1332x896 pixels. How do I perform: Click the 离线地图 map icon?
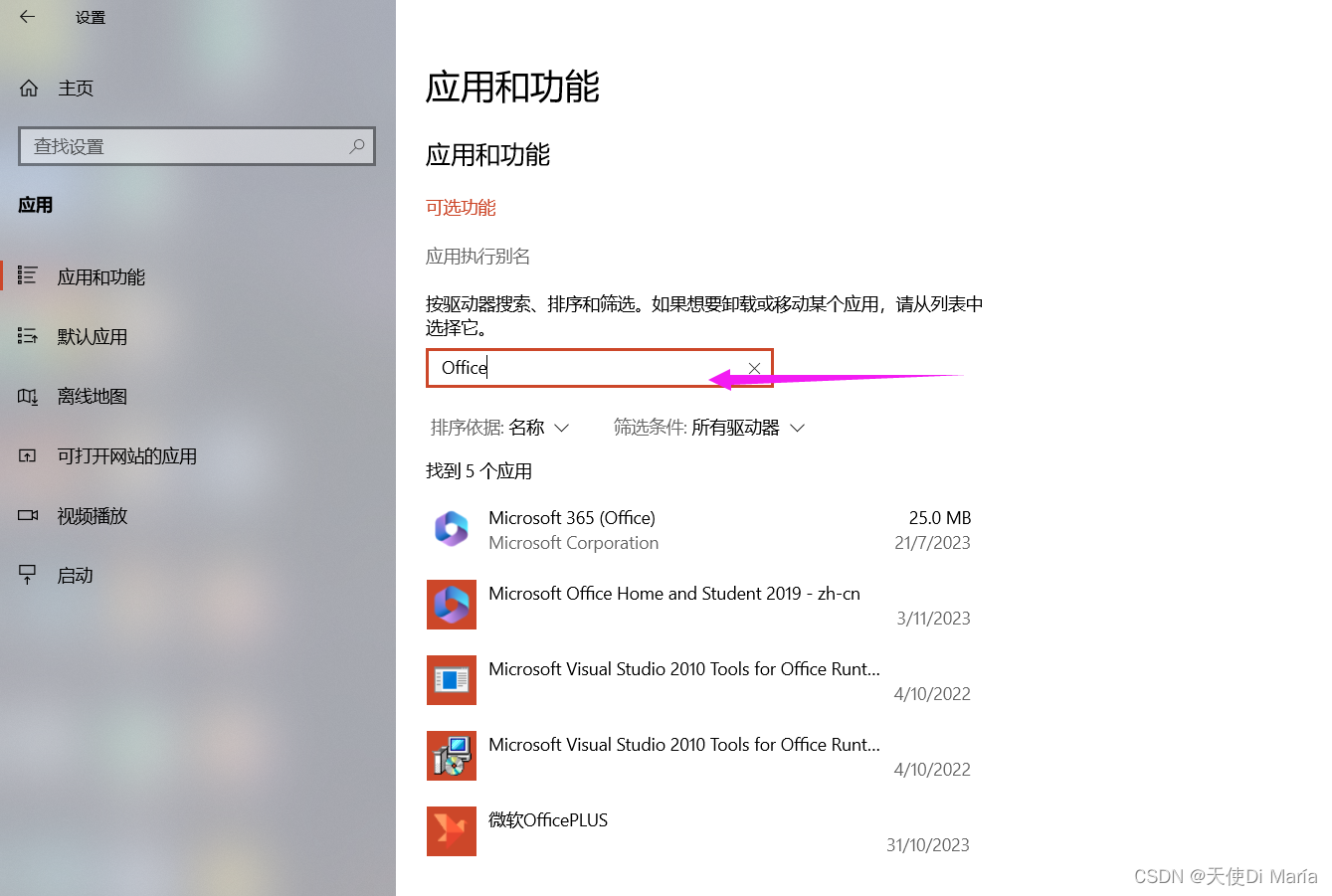click(x=28, y=396)
